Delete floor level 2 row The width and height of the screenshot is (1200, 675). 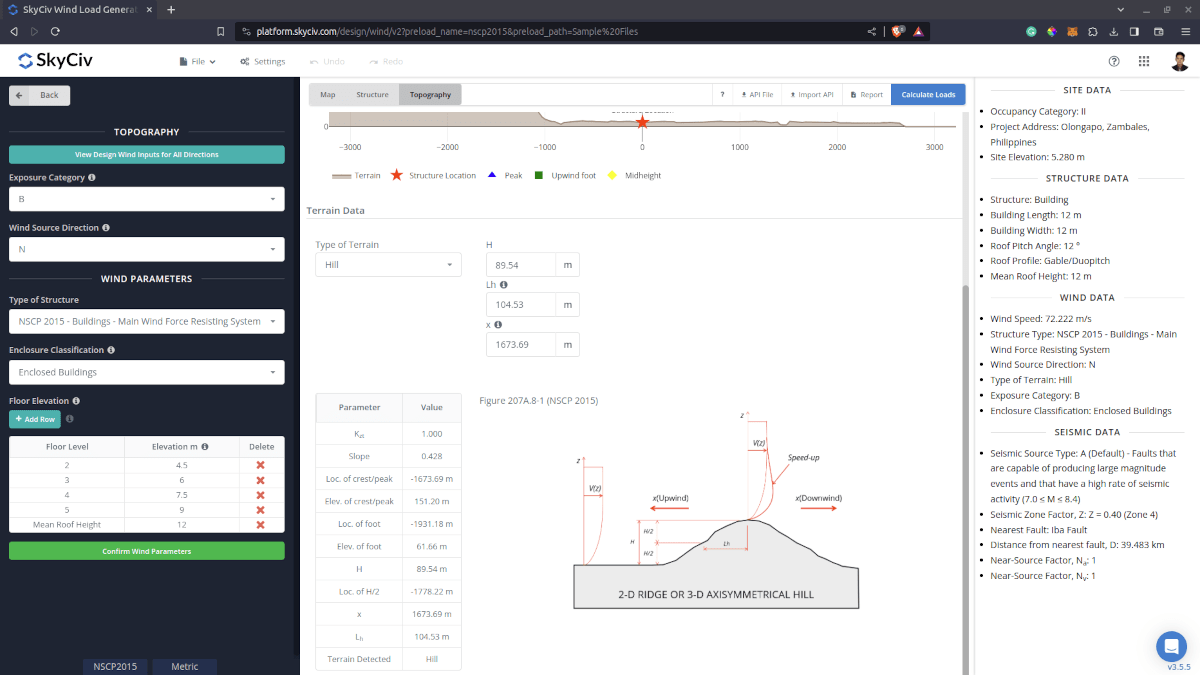pos(260,465)
